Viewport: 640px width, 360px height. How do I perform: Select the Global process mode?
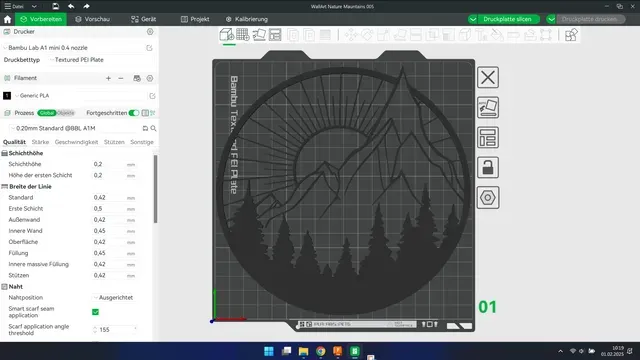point(47,113)
